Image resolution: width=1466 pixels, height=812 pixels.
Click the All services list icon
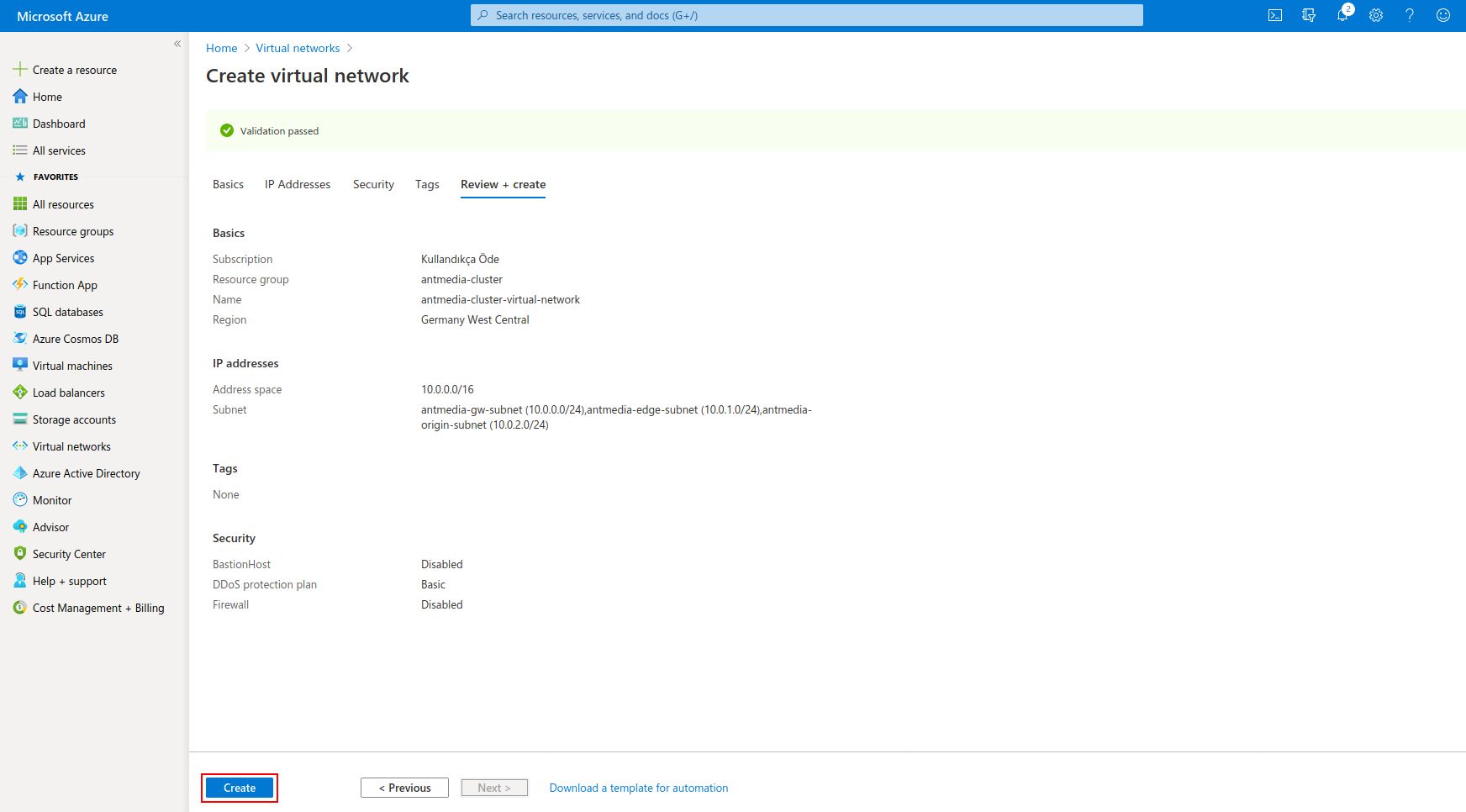[20, 150]
